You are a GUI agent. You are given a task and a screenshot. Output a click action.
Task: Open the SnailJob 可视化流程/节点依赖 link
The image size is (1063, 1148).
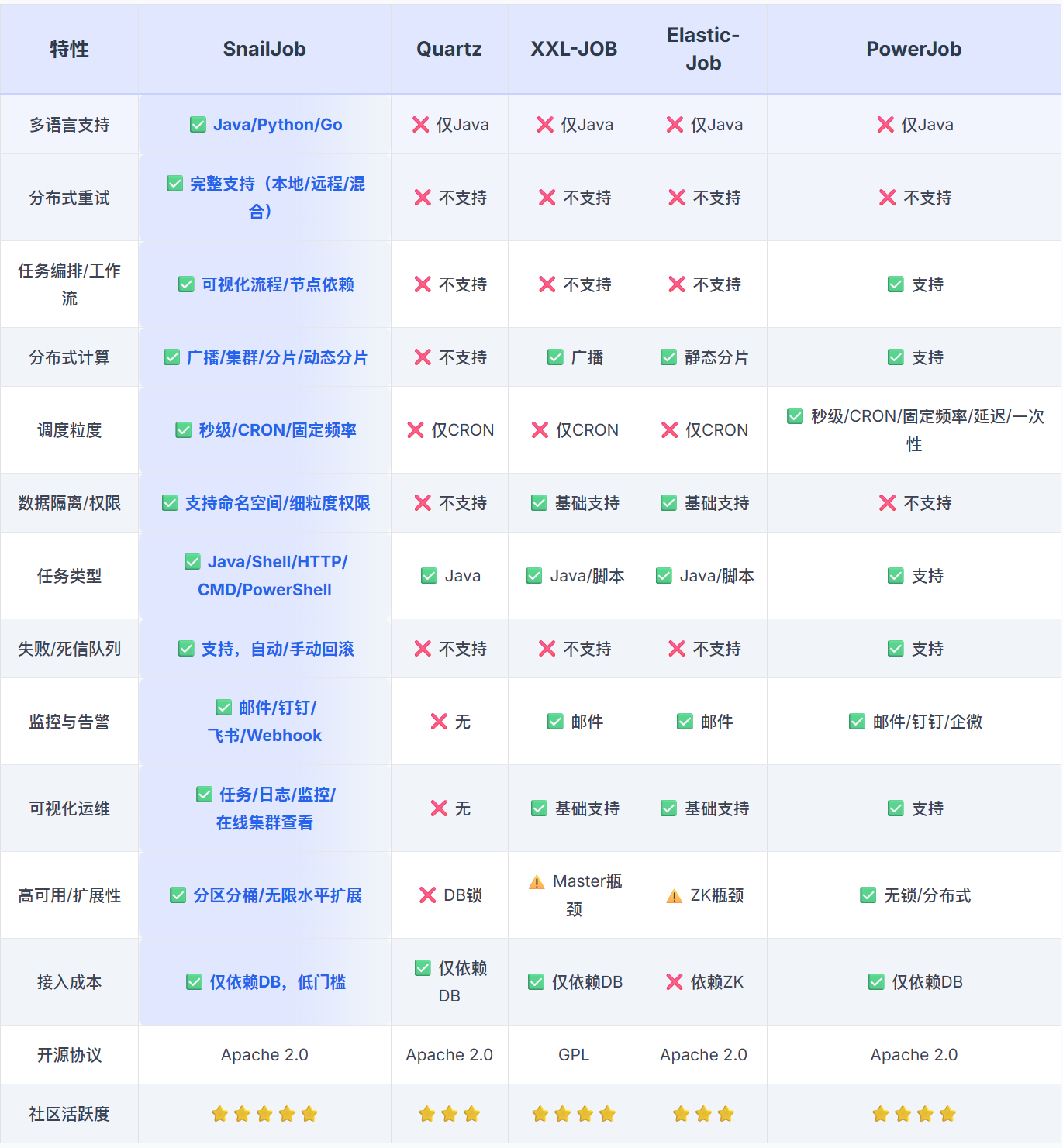(x=276, y=284)
